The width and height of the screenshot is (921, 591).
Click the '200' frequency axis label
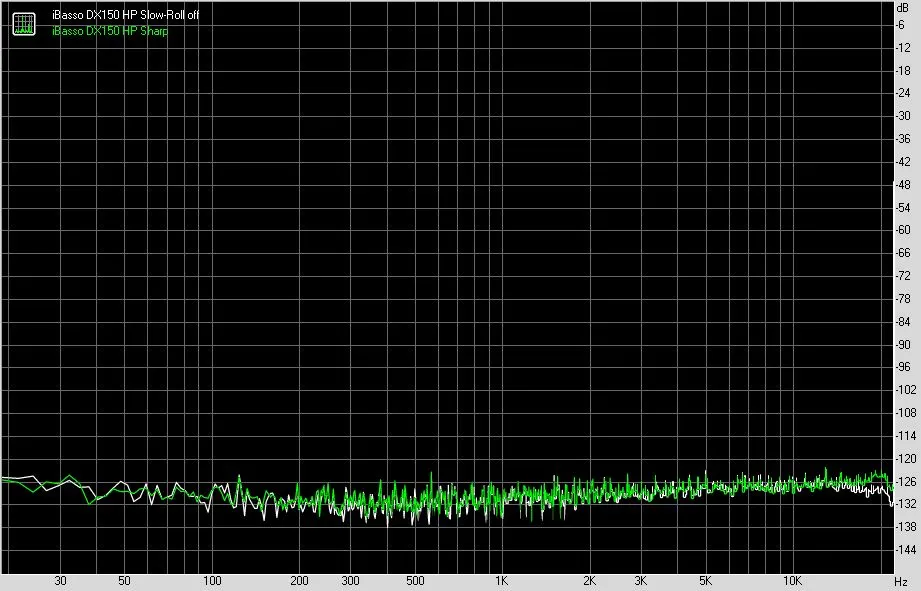coord(299,581)
